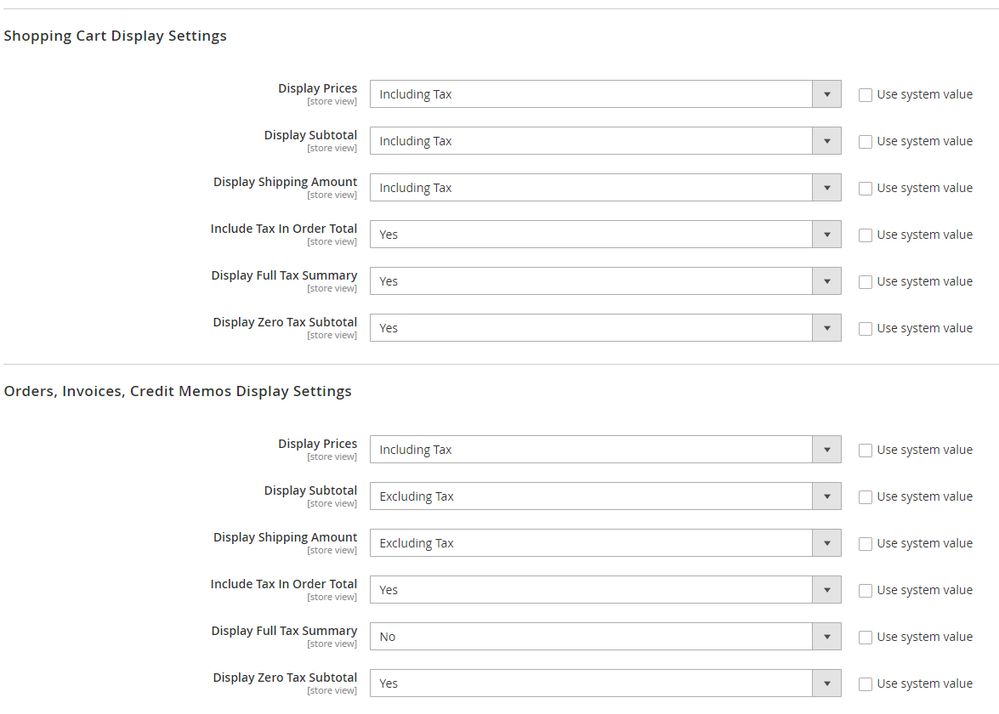Check system value for Orders Display Zero Tax Subtotal

865,684
